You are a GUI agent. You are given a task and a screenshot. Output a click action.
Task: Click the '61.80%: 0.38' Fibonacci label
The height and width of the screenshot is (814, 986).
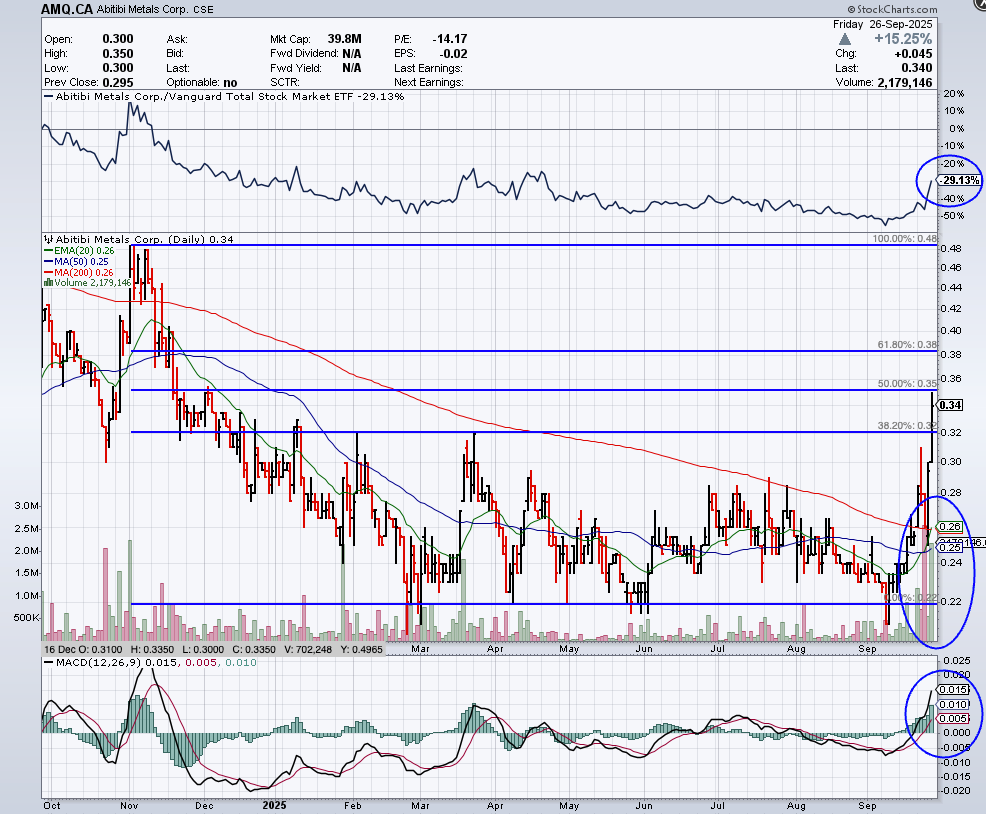click(907, 345)
